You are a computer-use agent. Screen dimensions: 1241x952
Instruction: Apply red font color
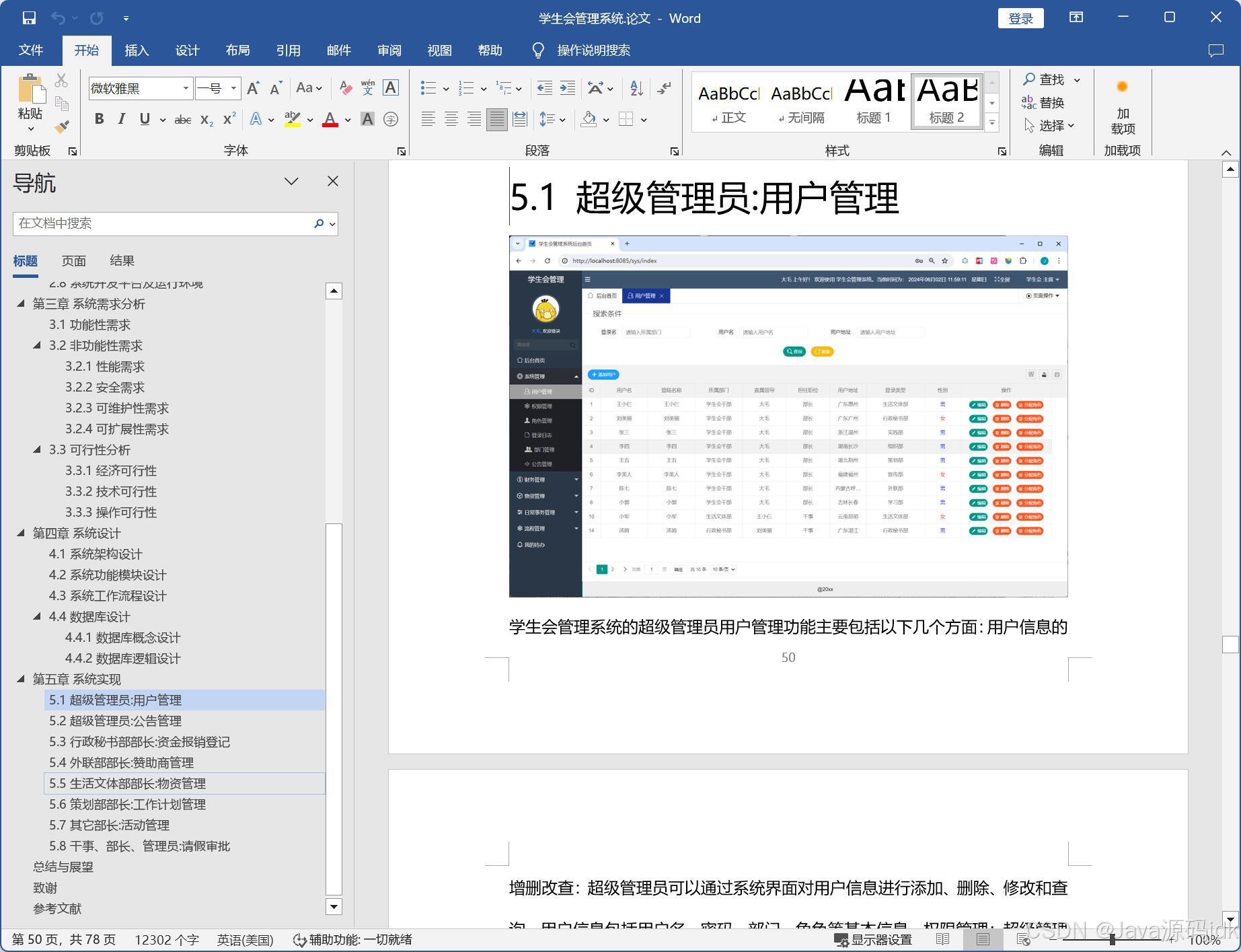pos(330,120)
